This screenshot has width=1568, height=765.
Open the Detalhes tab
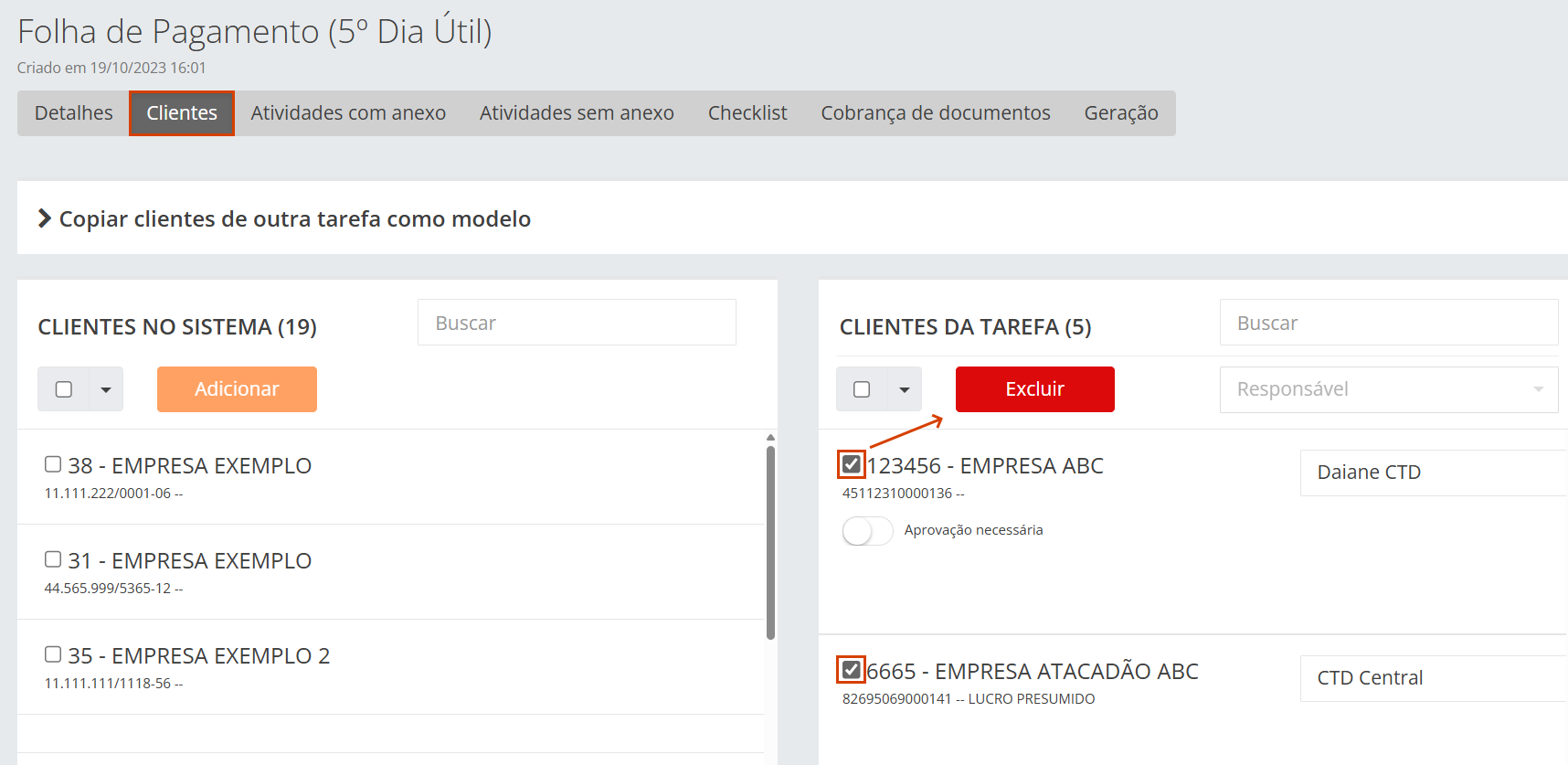click(74, 113)
